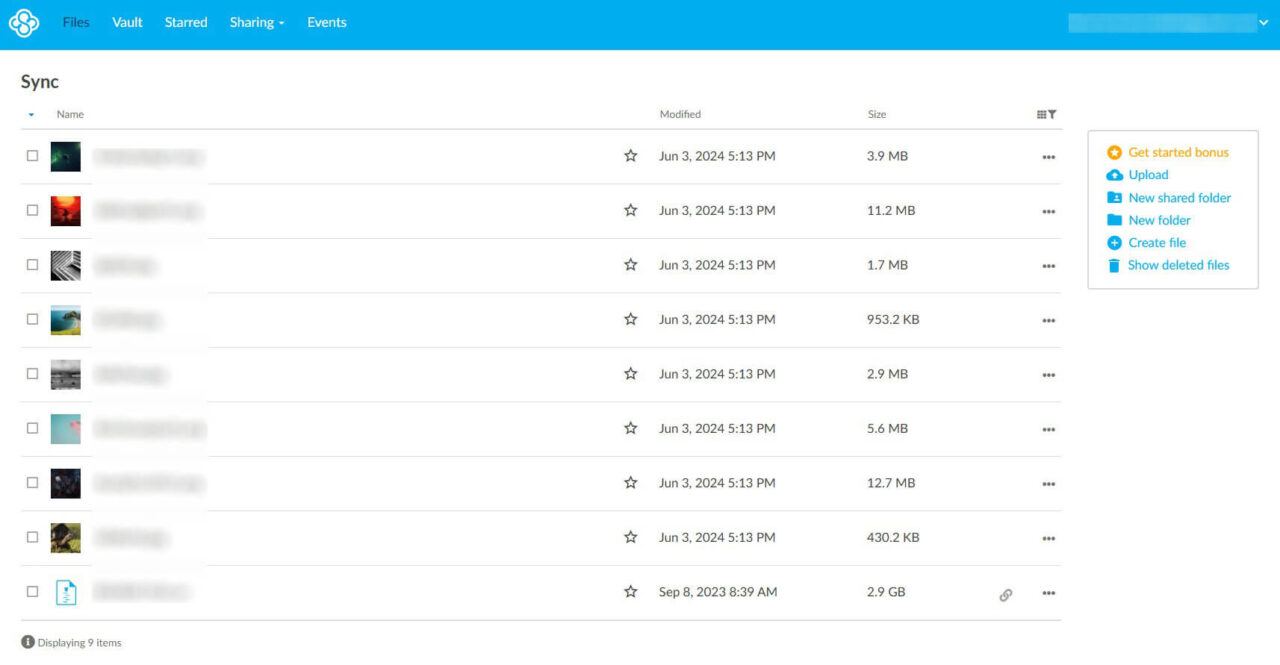Open the grayscale landscape thumbnail for 2.9 MB file
The image size is (1280, 665).
[66, 373]
